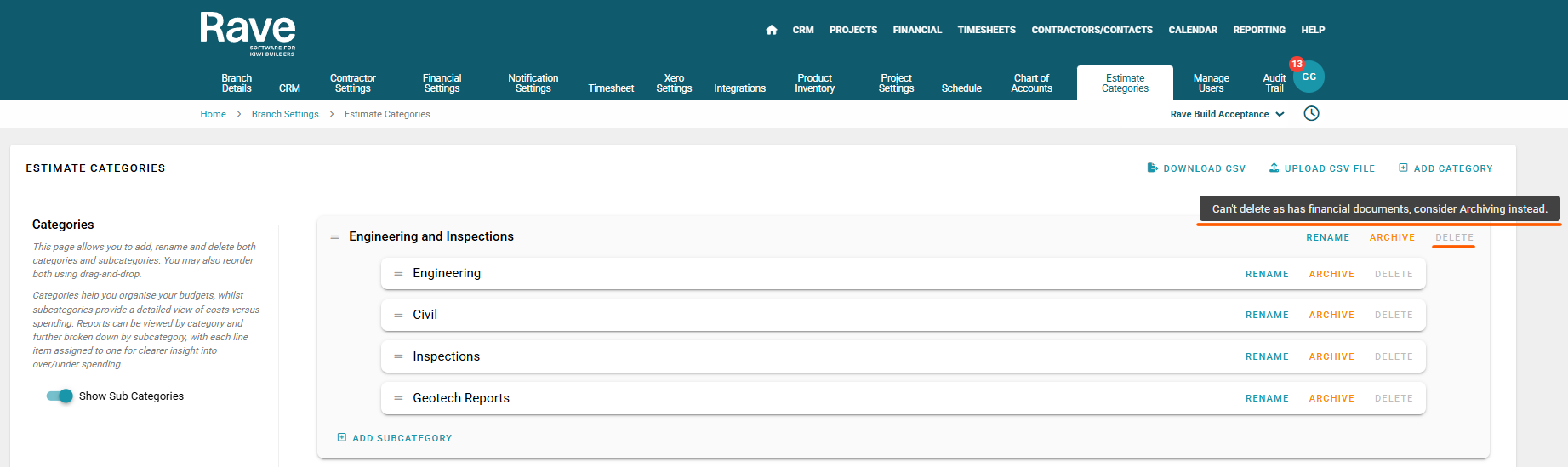Click drag handle for Engineering and Inspections
Screen dimensions: 1568x467
coord(334,237)
